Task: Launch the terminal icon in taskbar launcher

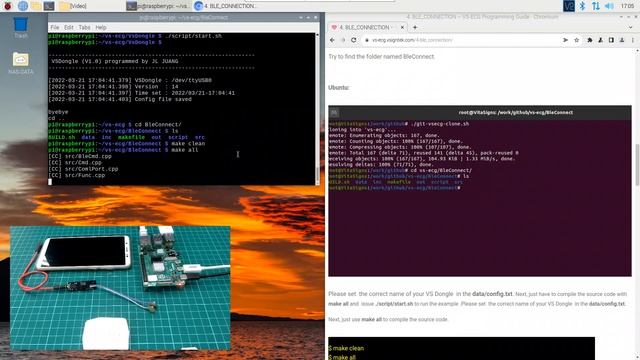Action: 49,6
